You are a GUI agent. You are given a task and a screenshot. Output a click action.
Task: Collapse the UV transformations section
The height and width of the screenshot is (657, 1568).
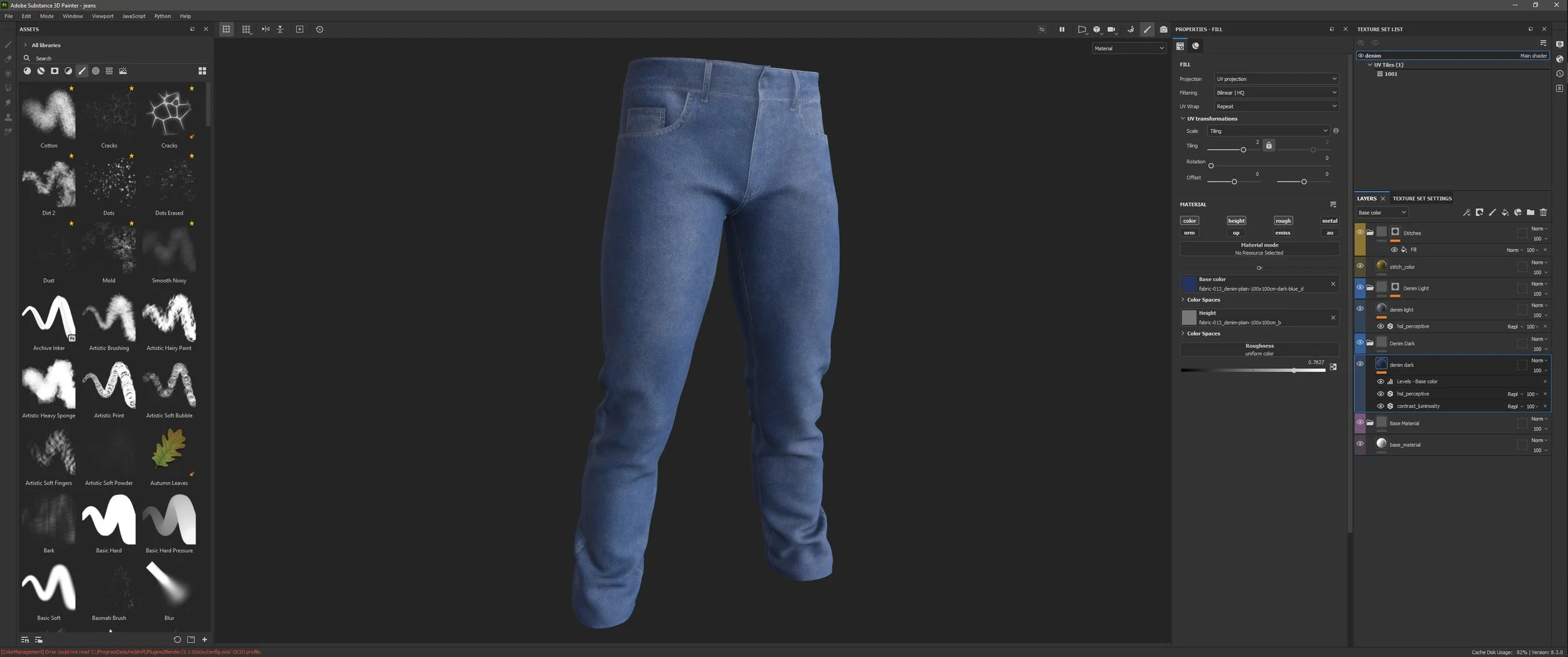[x=1183, y=119]
